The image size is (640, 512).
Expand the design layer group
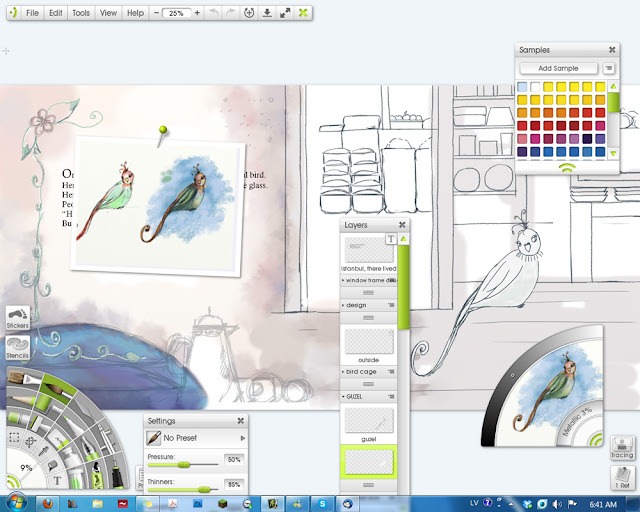click(343, 305)
